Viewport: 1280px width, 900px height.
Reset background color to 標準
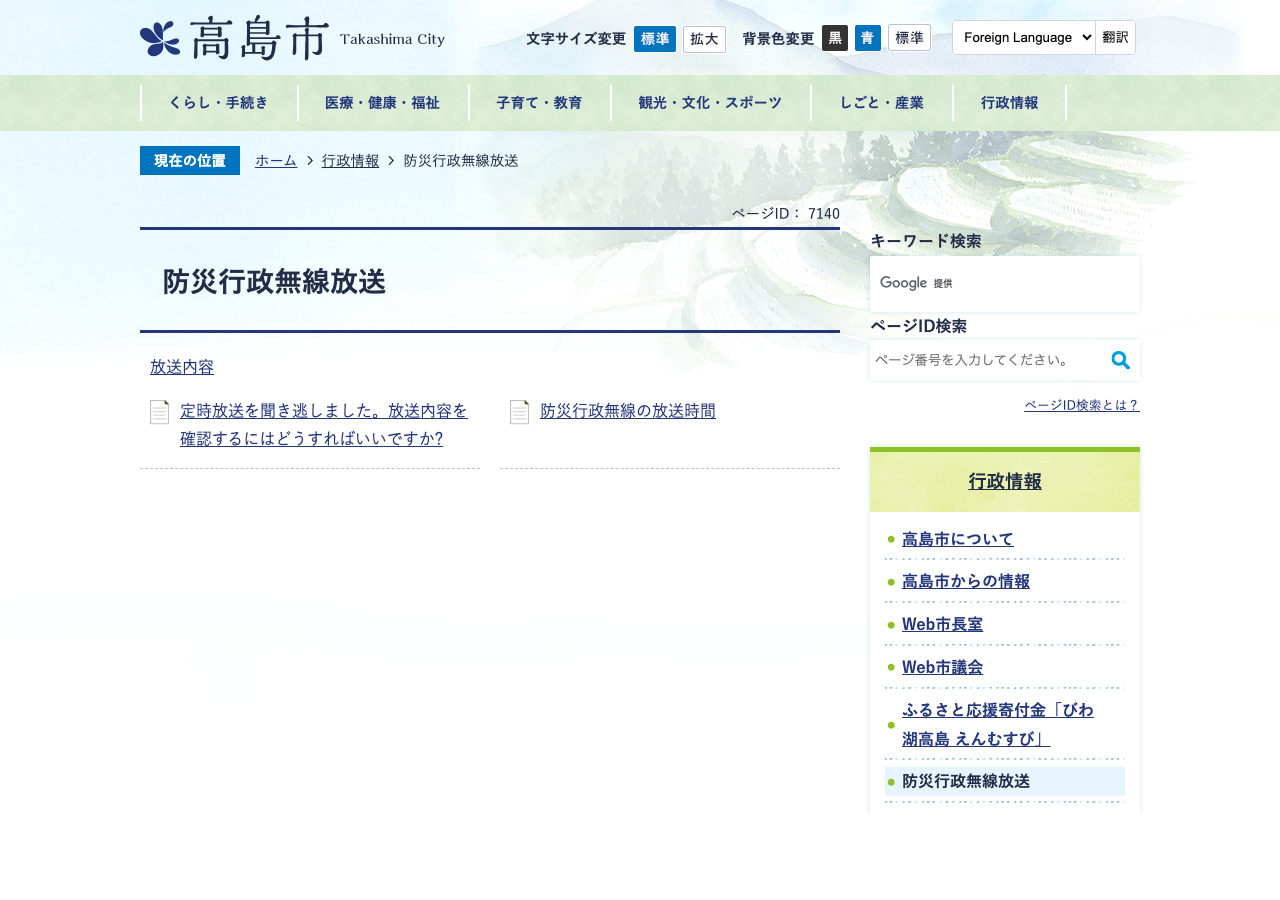909,38
